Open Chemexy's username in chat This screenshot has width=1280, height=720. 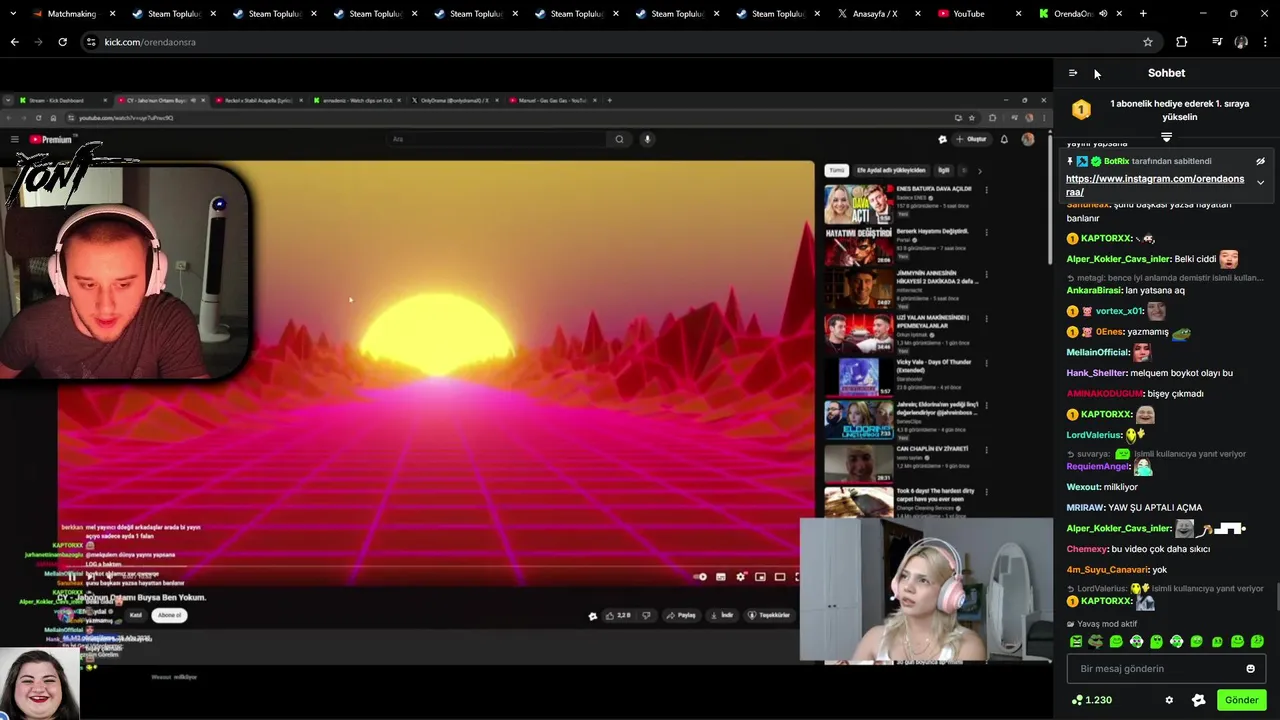(1087, 549)
